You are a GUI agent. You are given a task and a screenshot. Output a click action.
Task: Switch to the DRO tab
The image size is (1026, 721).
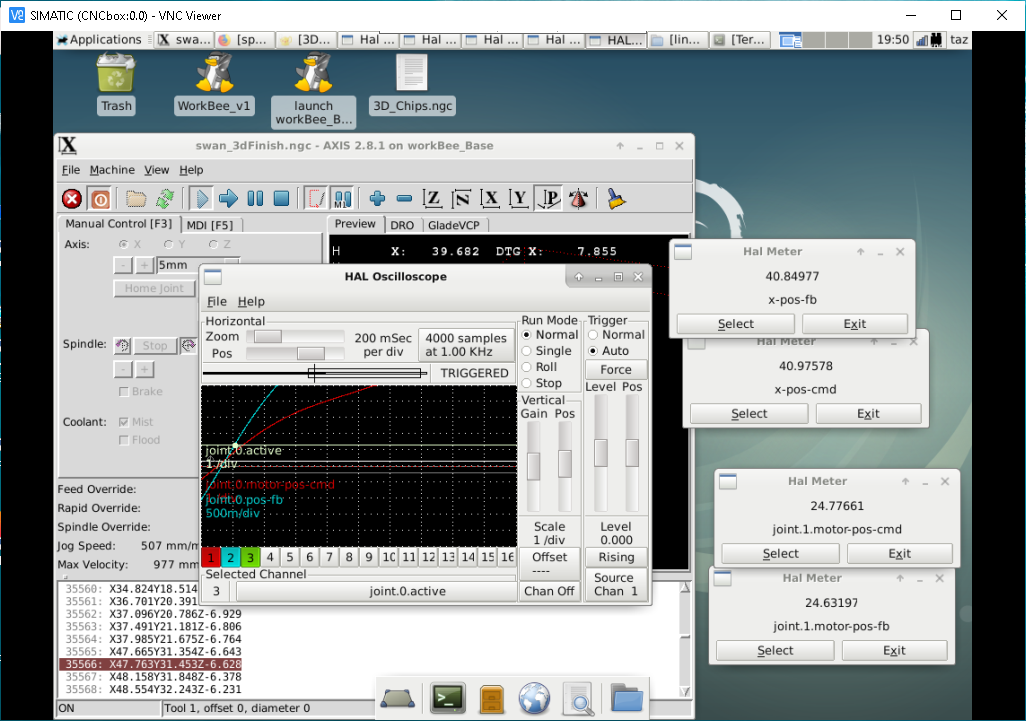tap(402, 225)
